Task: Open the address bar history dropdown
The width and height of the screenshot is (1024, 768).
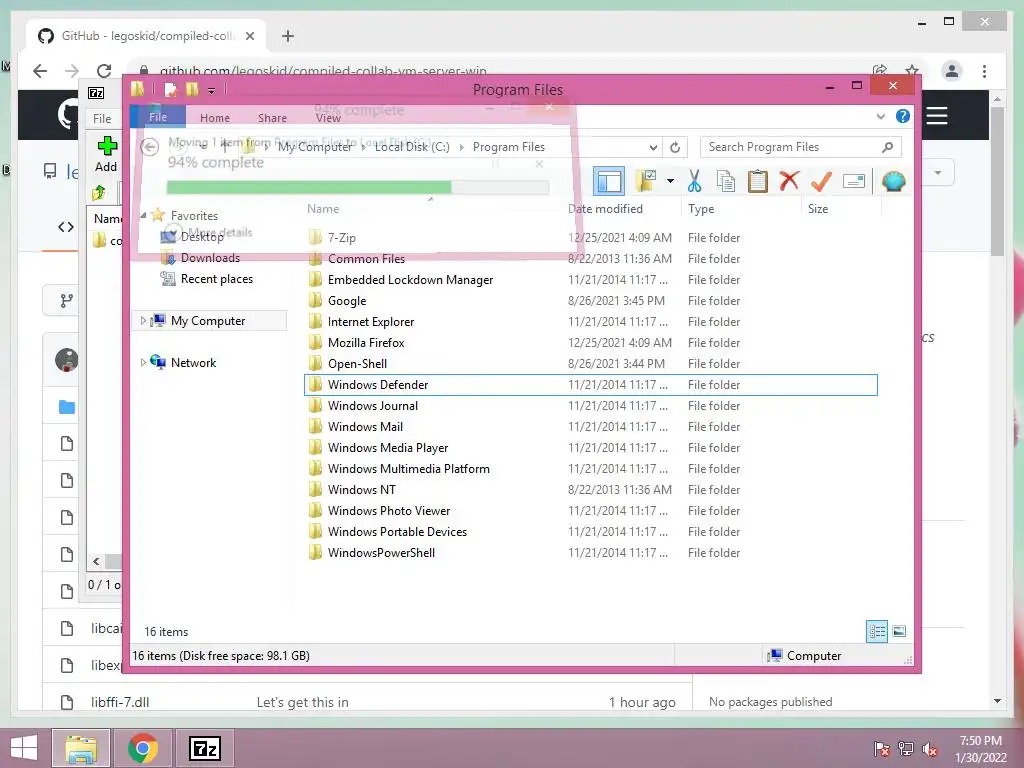Action: click(652, 148)
